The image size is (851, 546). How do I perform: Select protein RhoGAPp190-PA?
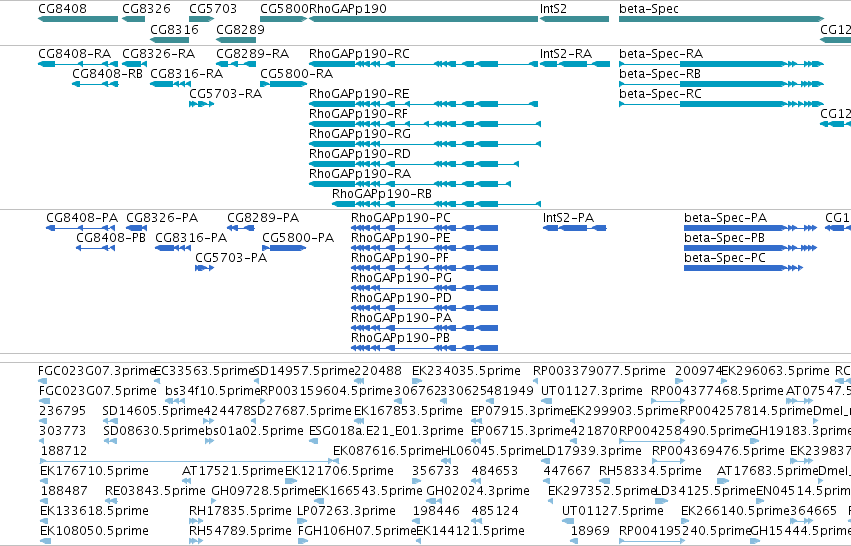pos(424,328)
